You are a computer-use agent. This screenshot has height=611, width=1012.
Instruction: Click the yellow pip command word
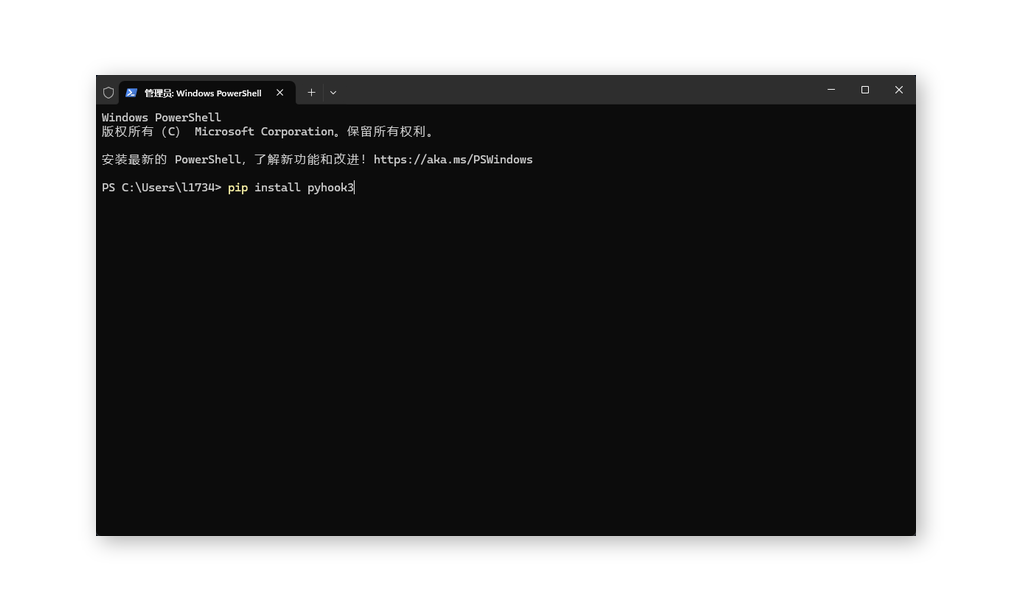[238, 188]
